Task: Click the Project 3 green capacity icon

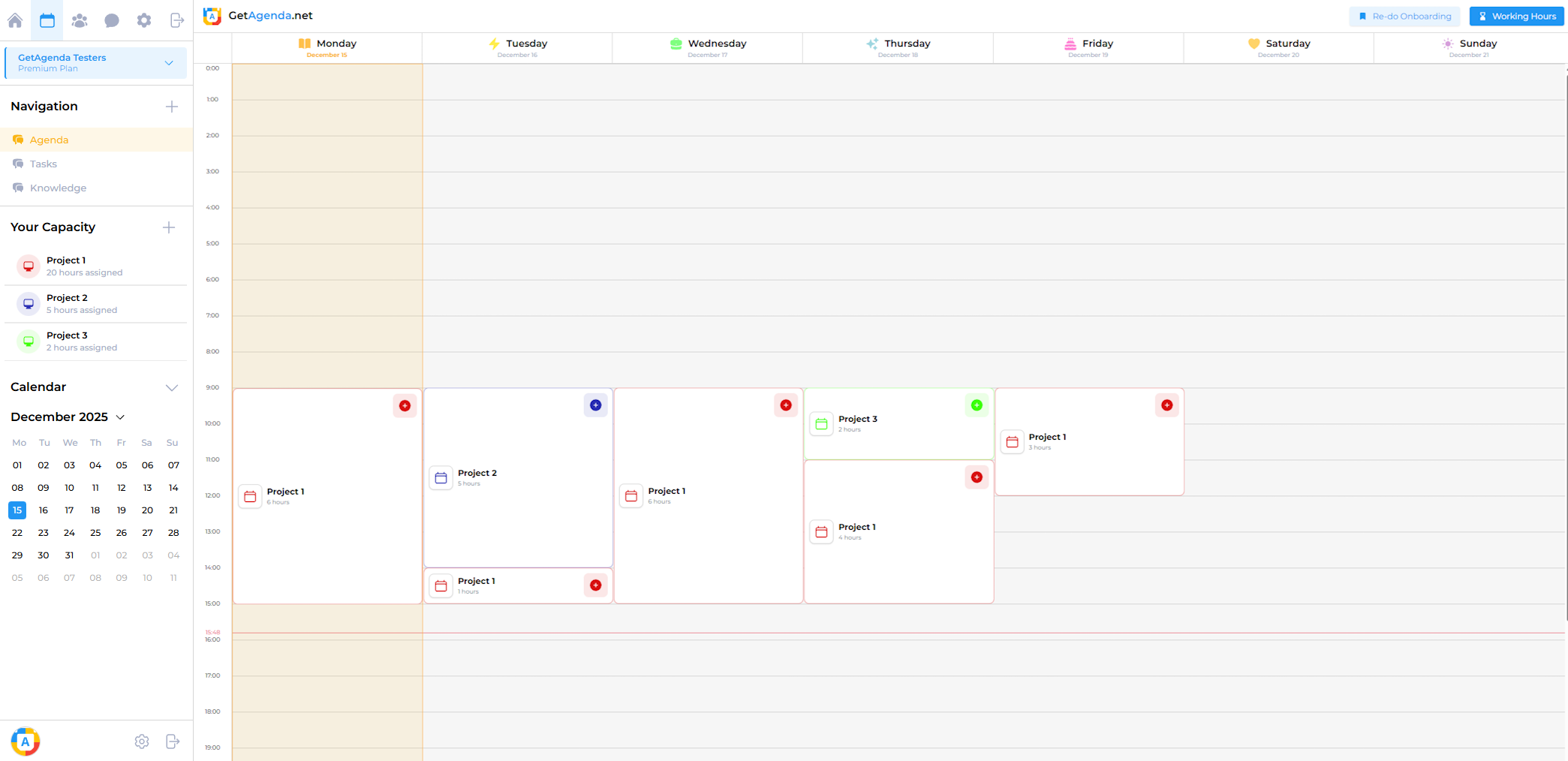Action: pos(29,341)
